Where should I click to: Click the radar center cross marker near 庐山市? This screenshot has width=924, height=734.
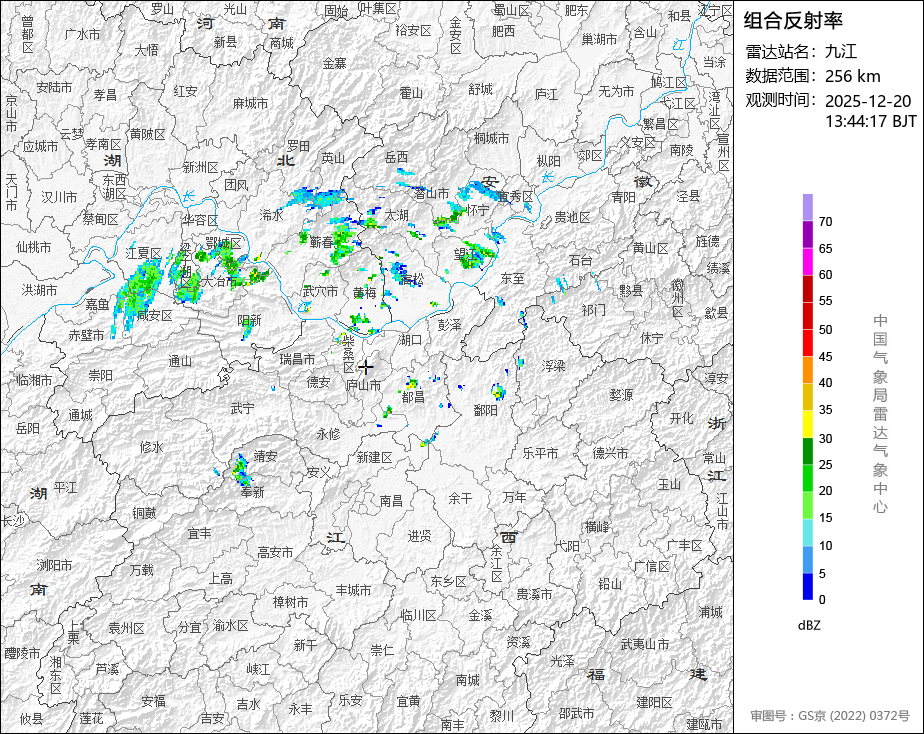click(365, 368)
